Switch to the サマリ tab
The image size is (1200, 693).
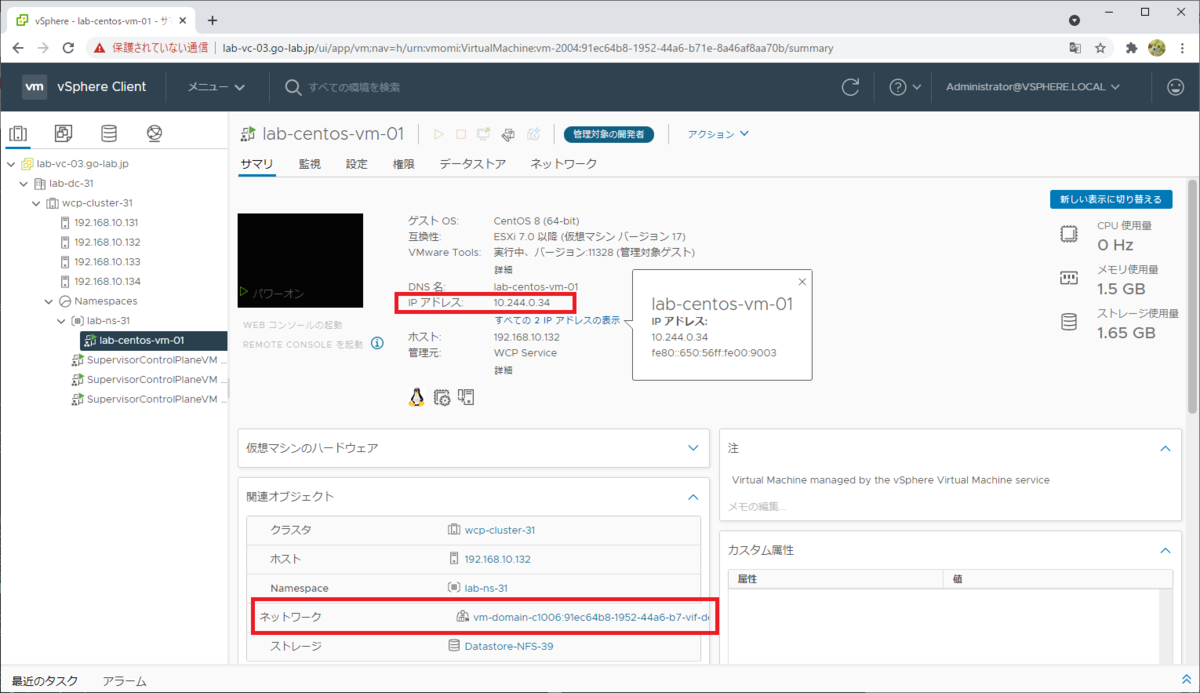[257, 164]
